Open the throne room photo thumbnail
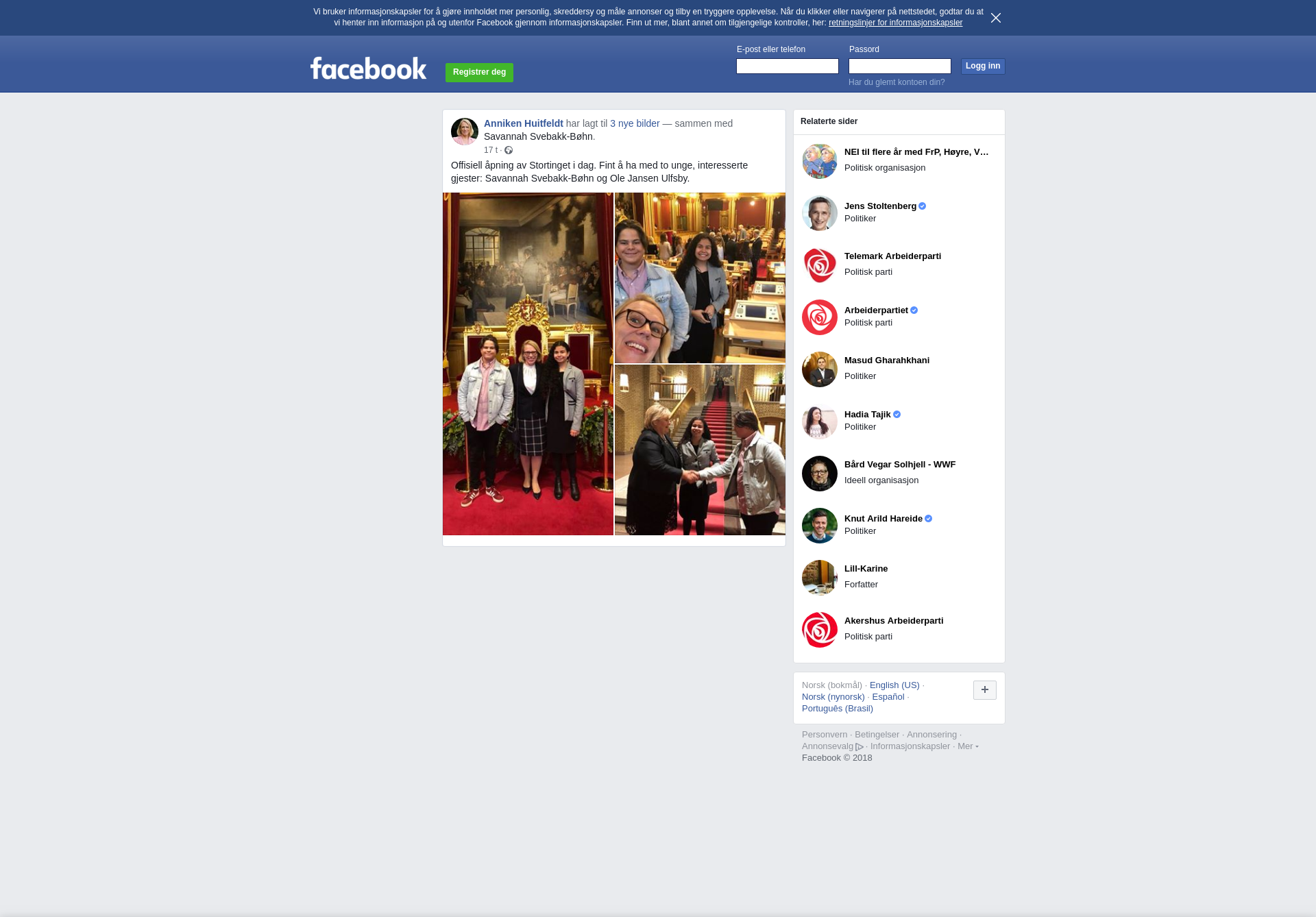The height and width of the screenshot is (917, 1316). [528, 364]
